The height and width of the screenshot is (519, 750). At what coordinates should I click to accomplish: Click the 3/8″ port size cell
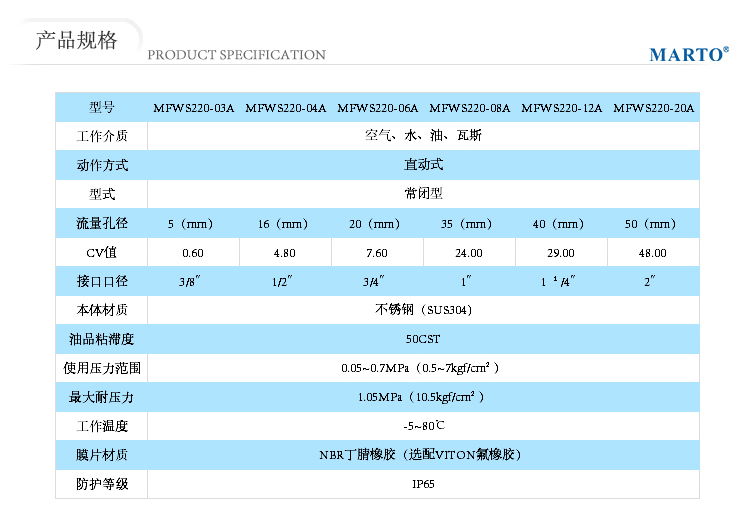click(x=192, y=282)
